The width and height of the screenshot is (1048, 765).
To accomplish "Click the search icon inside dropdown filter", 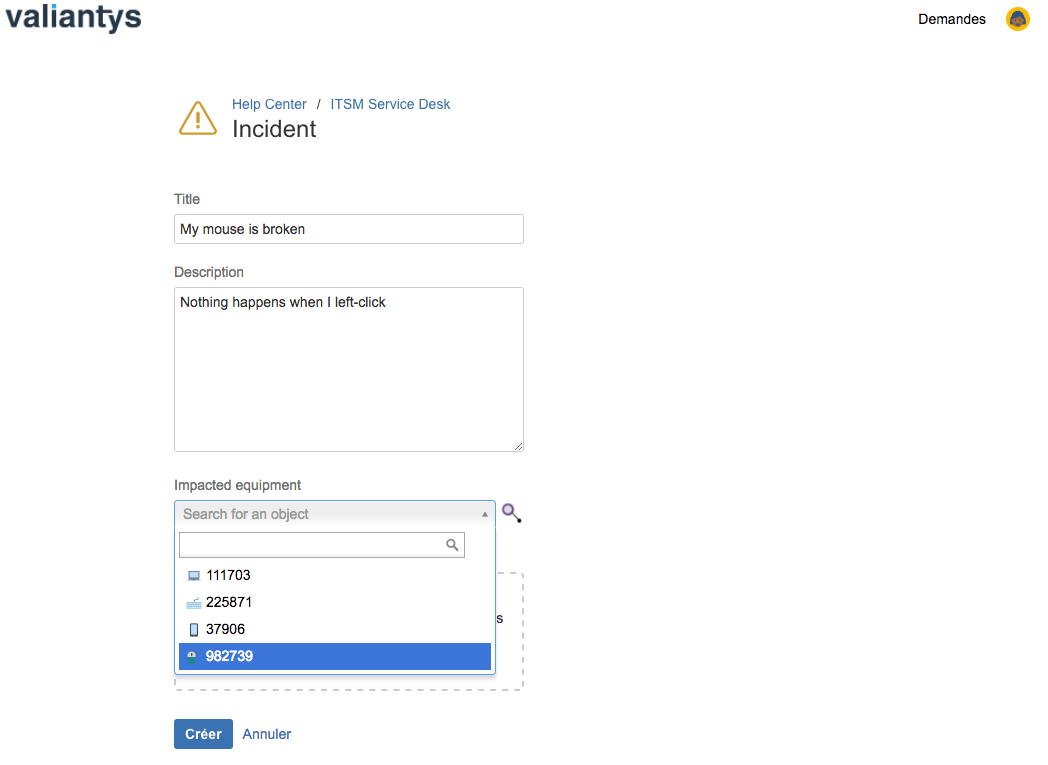I will [452, 545].
